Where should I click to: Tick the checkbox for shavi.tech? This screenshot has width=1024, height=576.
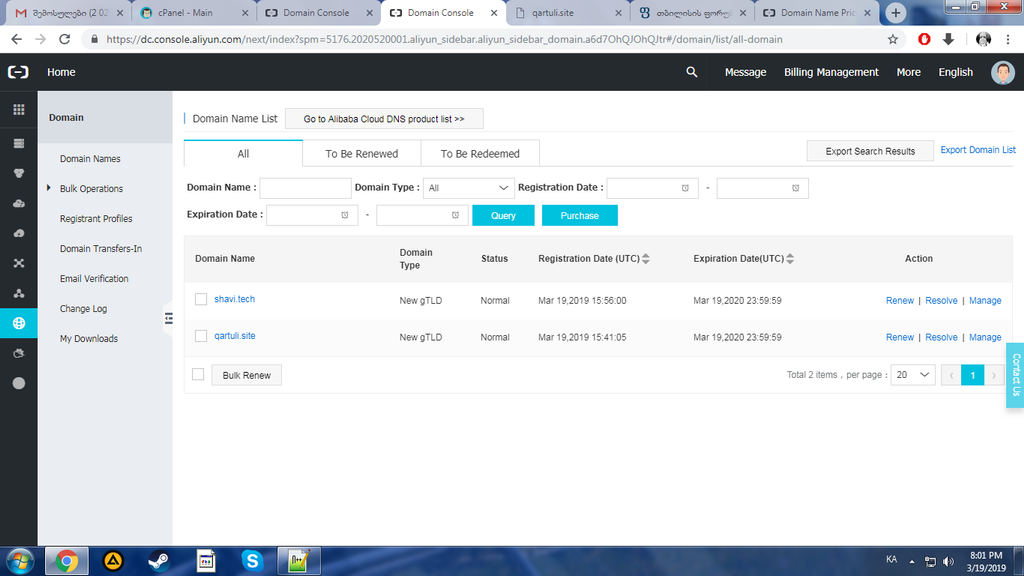[201, 299]
